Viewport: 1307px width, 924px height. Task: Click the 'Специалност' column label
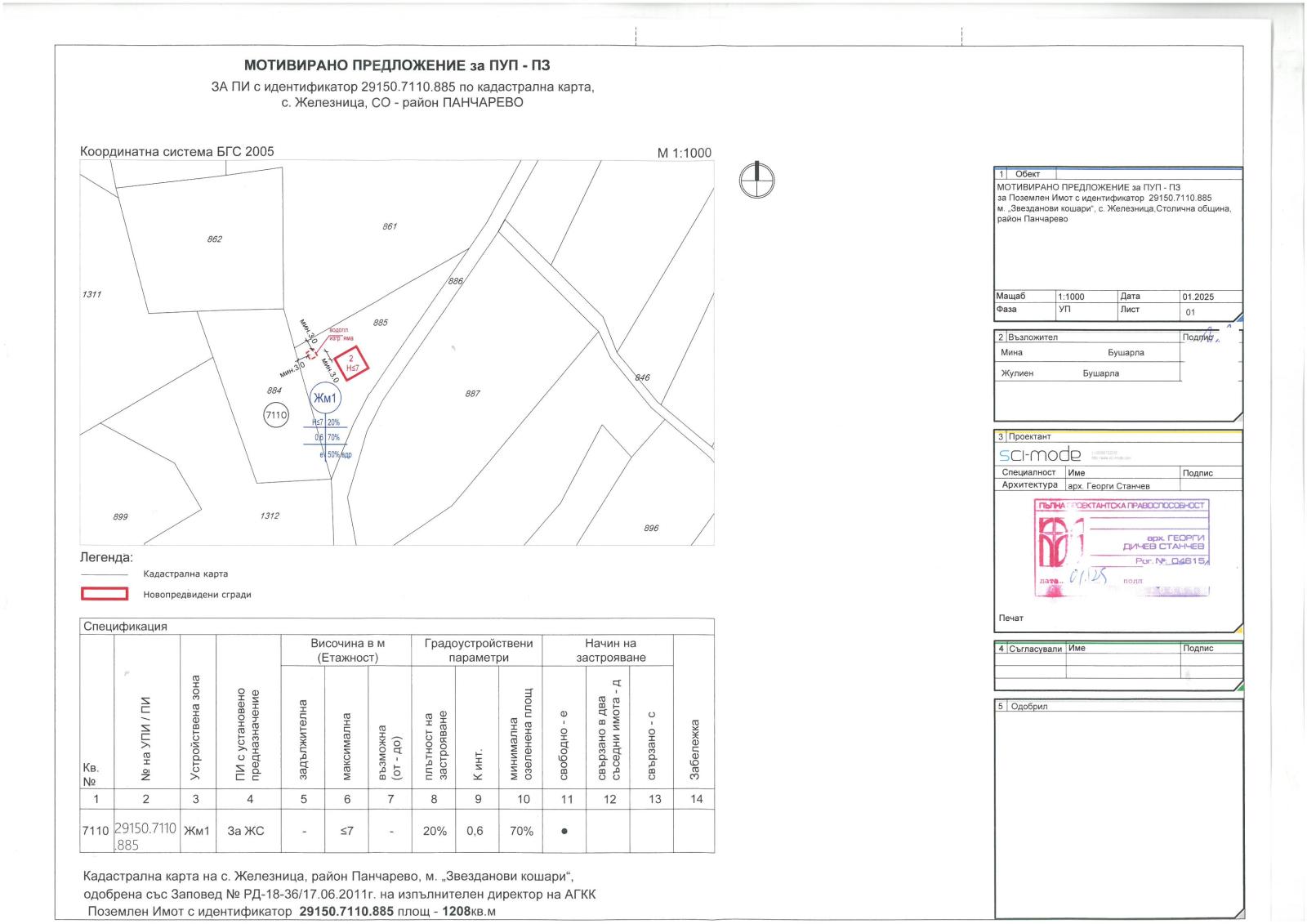[x=1029, y=472]
